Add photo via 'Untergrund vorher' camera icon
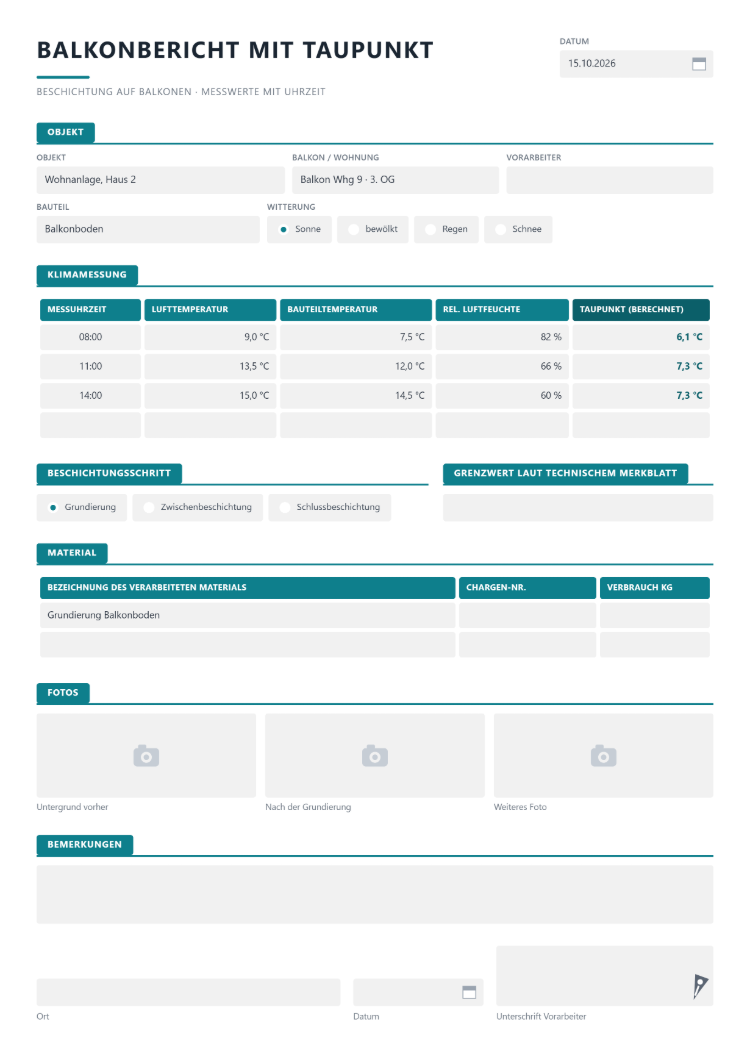750x1060 pixels. [146, 756]
